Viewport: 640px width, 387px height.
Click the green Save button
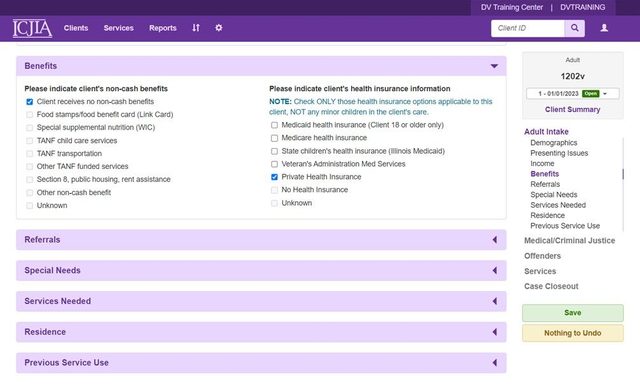[573, 313]
